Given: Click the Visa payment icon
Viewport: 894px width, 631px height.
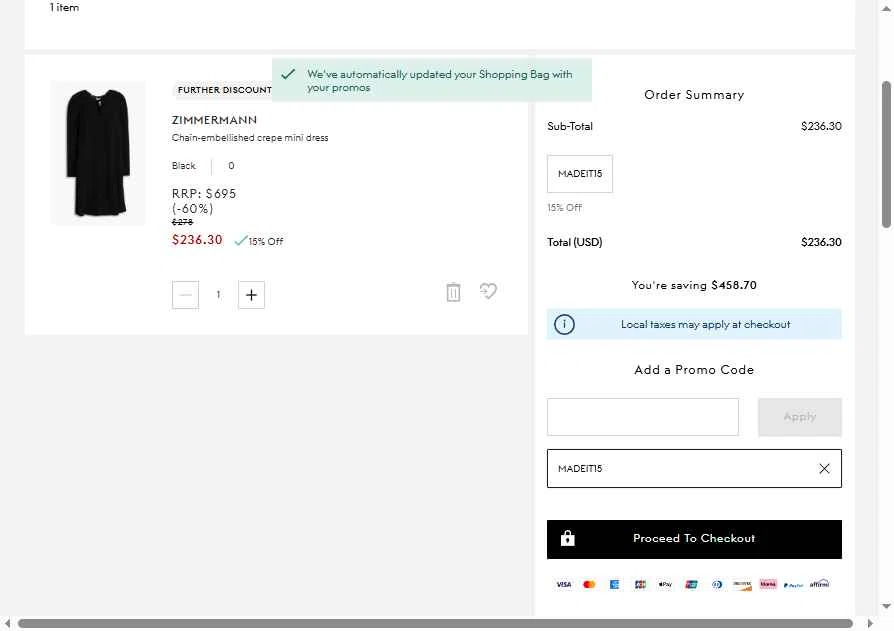Looking at the screenshot, I should click(x=563, y=584).
